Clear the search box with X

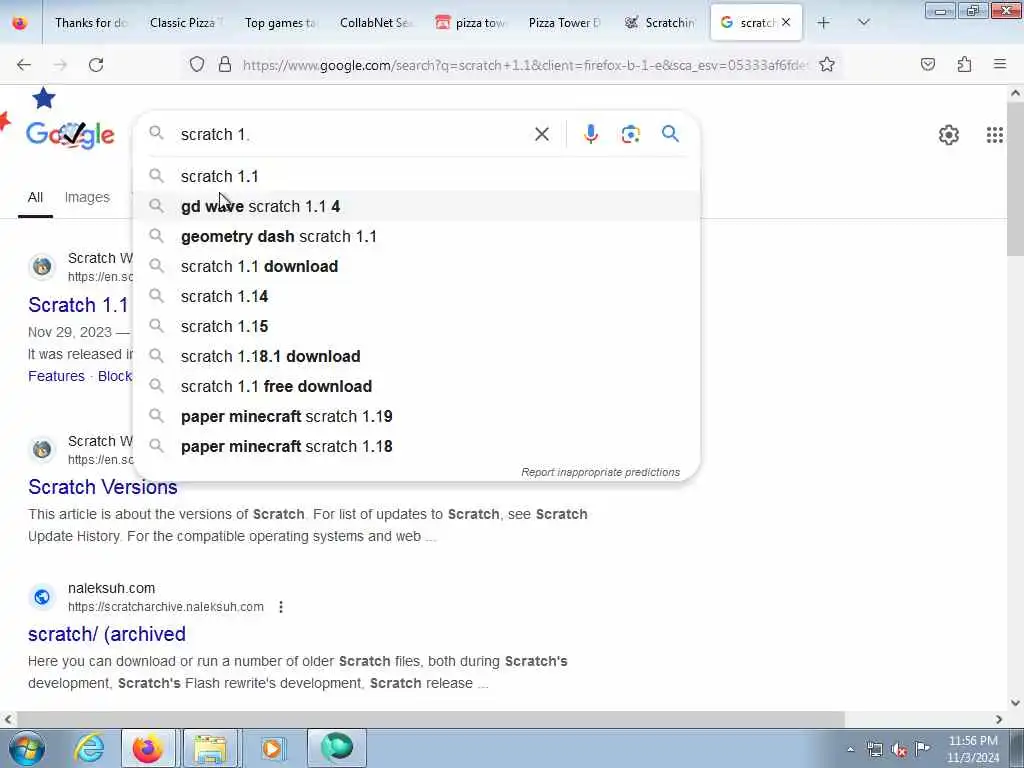coord(541,135)
